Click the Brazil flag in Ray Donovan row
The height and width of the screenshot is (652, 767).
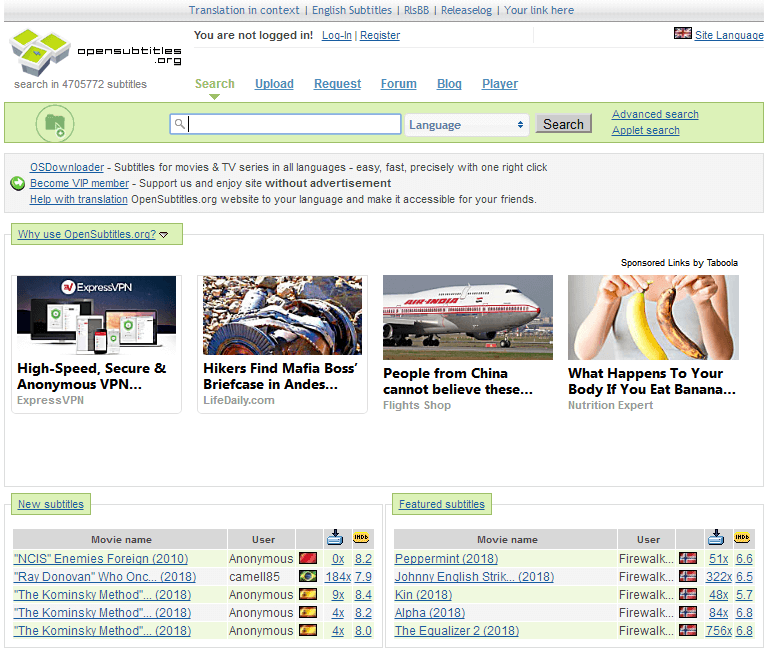[308, 577]
